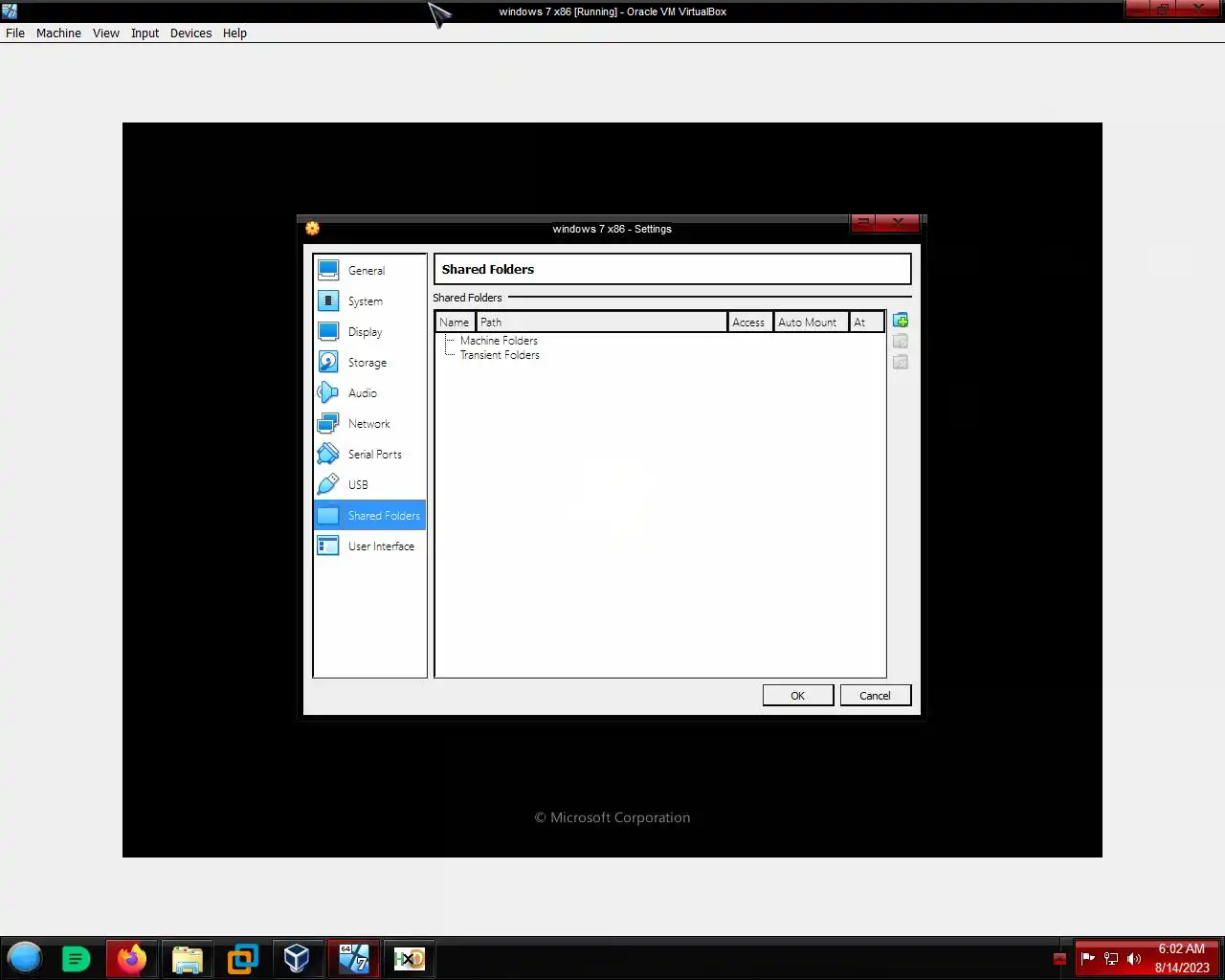Screen dimensions: 1225x980
Task: Close the Settings dialog window
Action: pos(898,222)
